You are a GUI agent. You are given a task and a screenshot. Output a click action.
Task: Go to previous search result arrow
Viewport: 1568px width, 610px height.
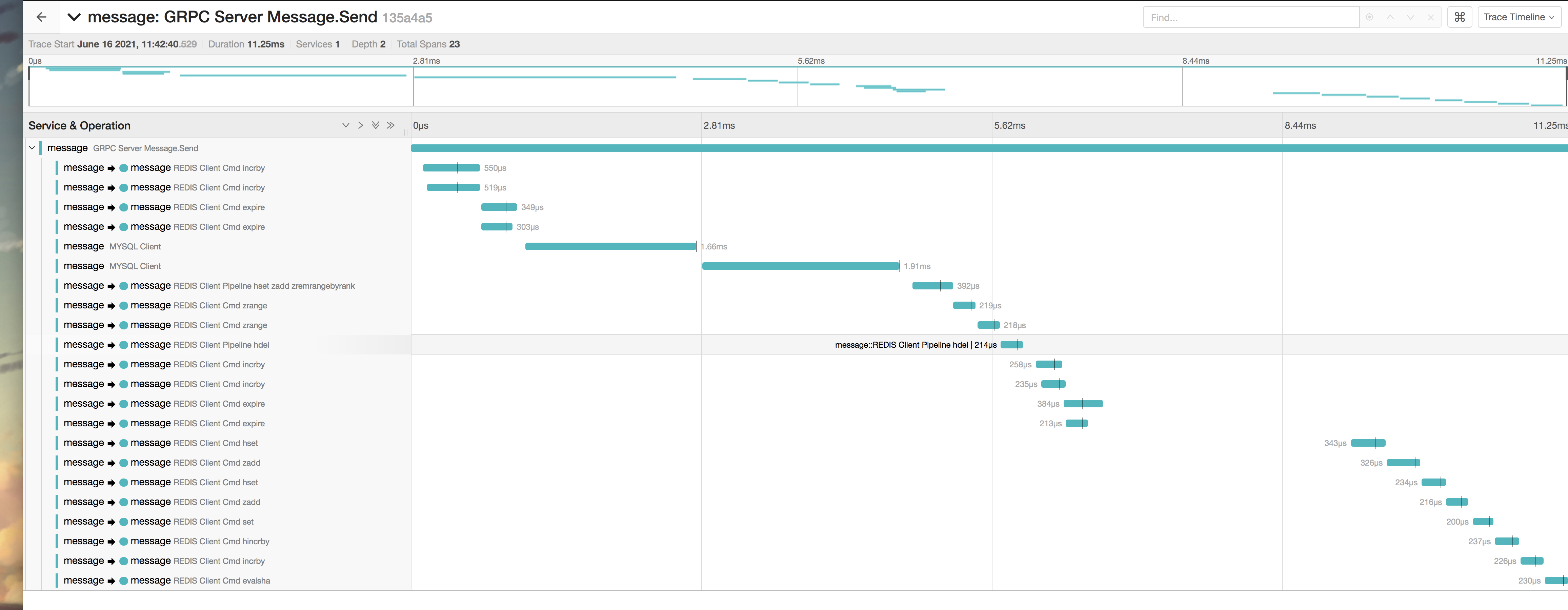pyautogui.click(x=1390, y=17)
